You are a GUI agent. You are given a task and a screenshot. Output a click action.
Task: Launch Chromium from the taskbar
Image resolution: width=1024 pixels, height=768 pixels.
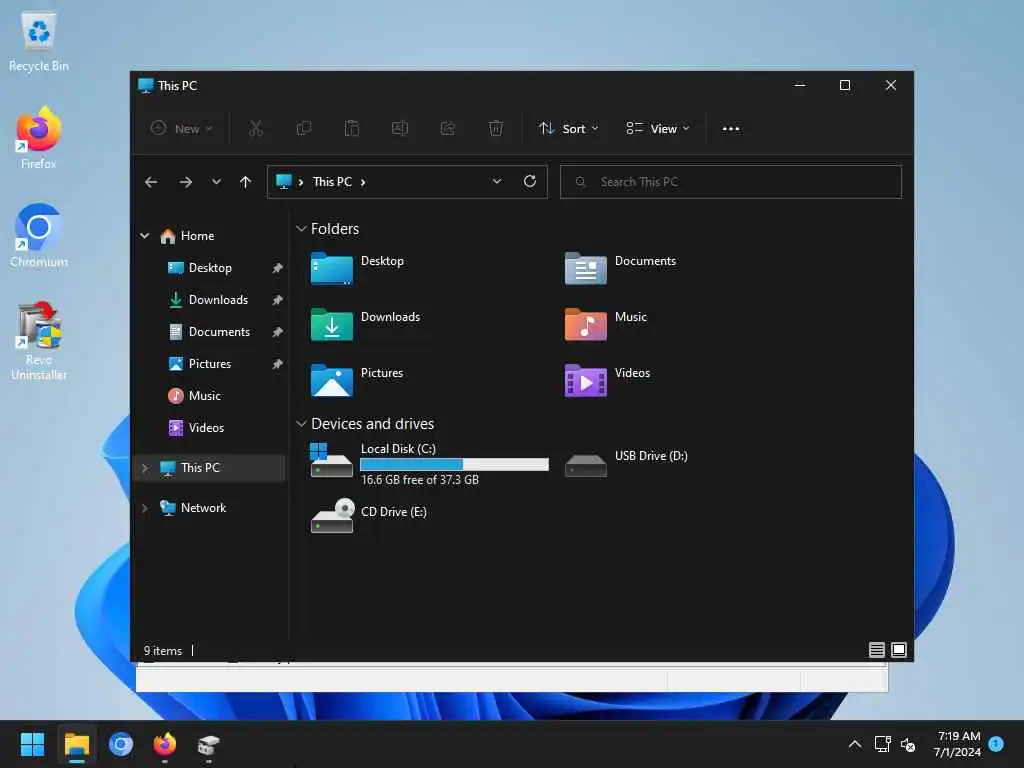(x=121, y=744)
